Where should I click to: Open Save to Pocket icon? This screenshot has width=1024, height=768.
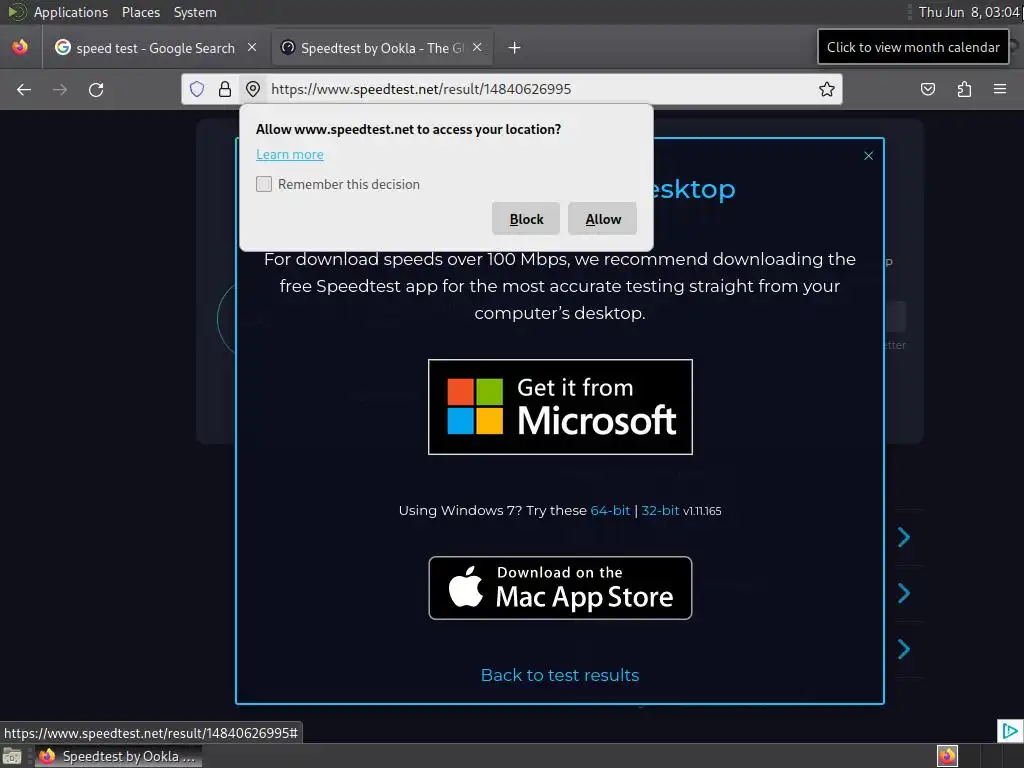[927, 89]
